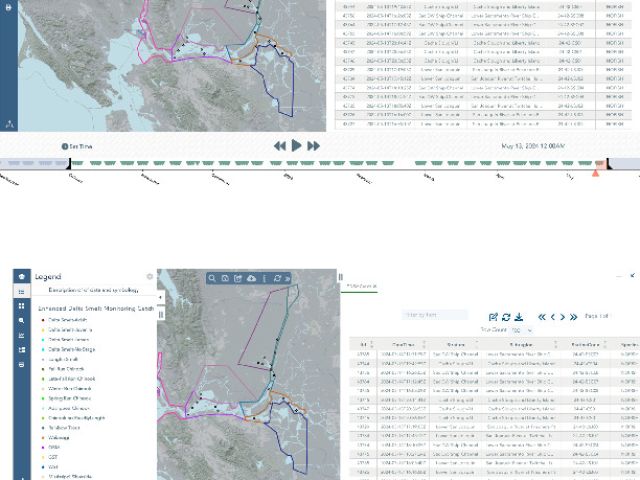Click the export edit icon in map toolbar
640x480 pixels.
click(x=238, y=278)
